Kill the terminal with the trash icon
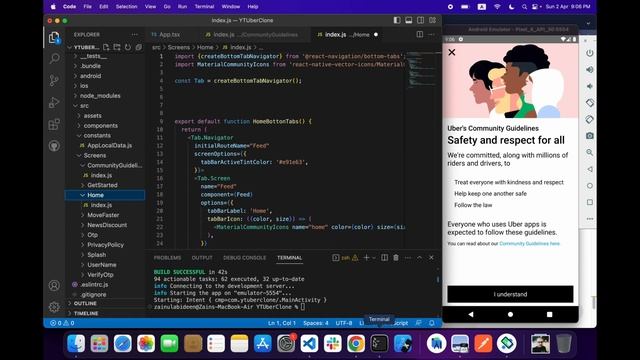The image size is (640, 360). point(396,258)
